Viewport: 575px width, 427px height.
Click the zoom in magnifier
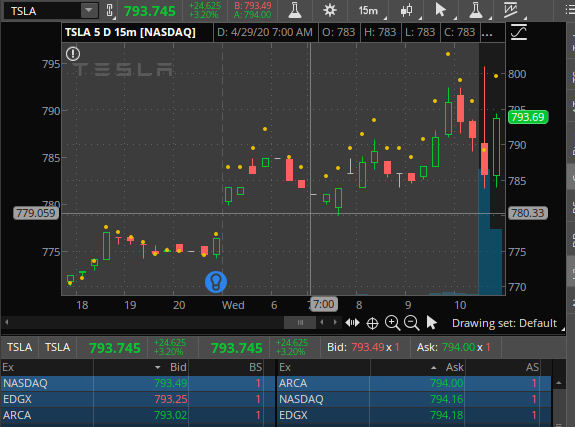click(x=392, y=323)
